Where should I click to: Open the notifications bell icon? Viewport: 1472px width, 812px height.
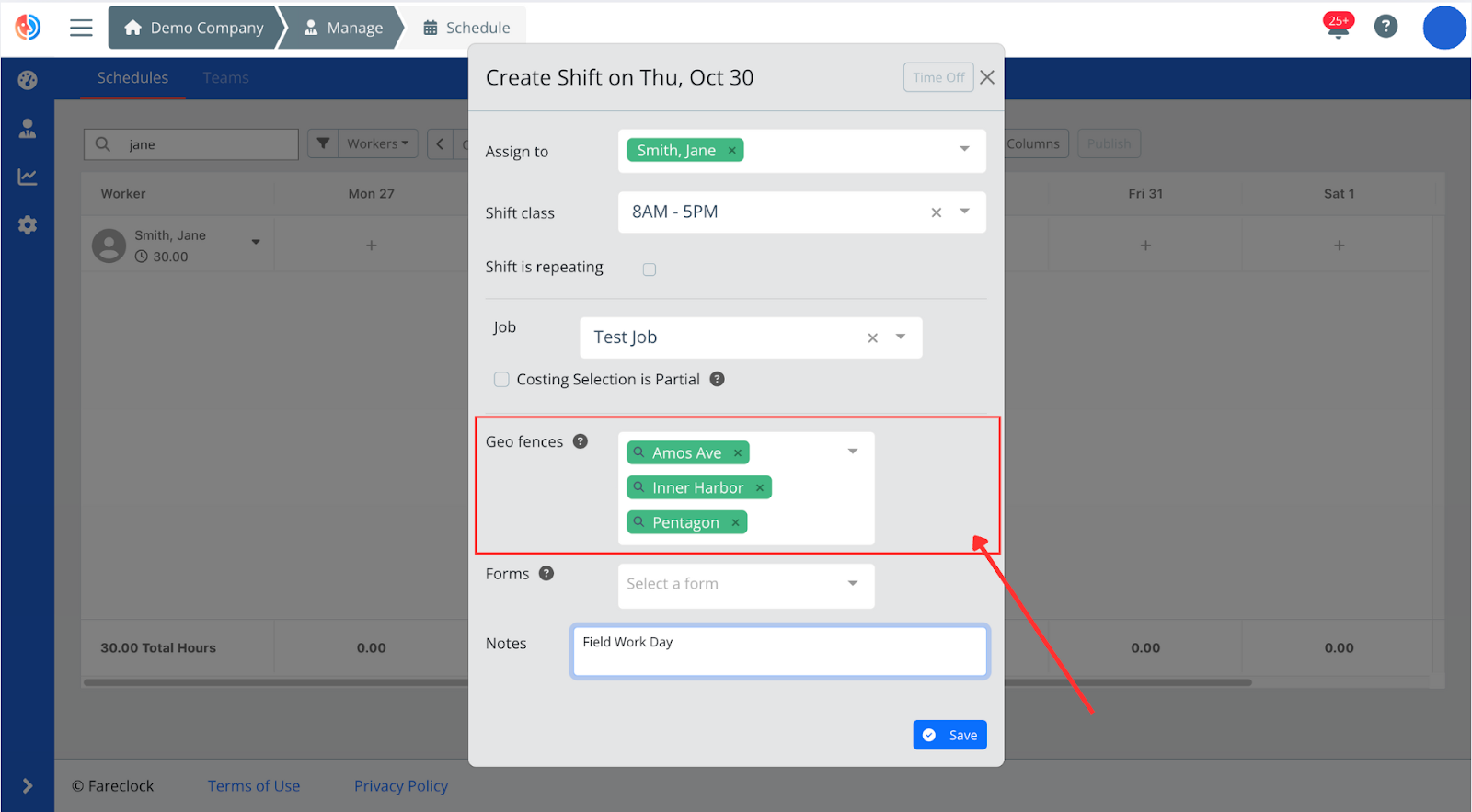point(1338,28)
